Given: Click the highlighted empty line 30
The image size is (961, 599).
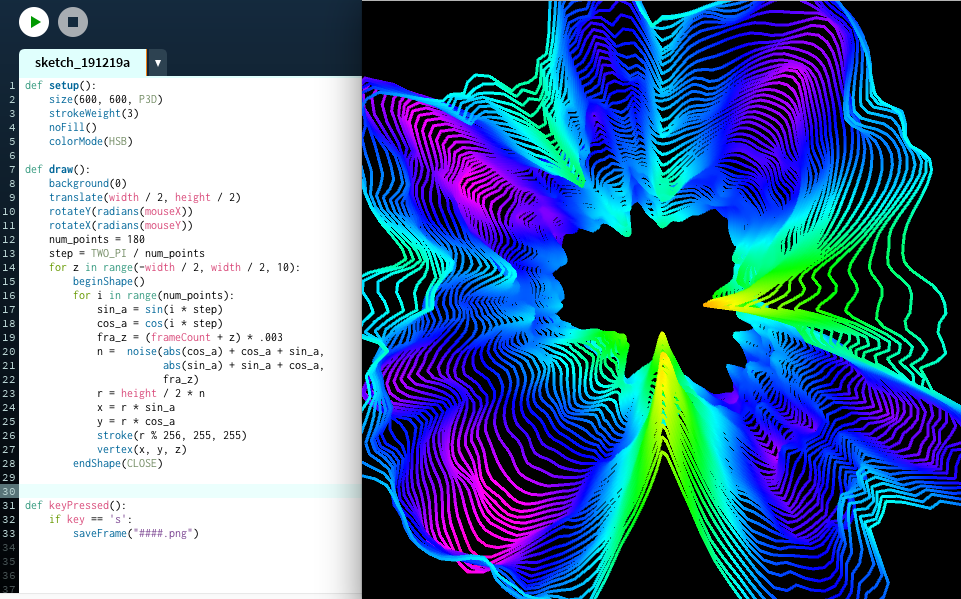Looking at the screenshot, I should pos(190,492).
